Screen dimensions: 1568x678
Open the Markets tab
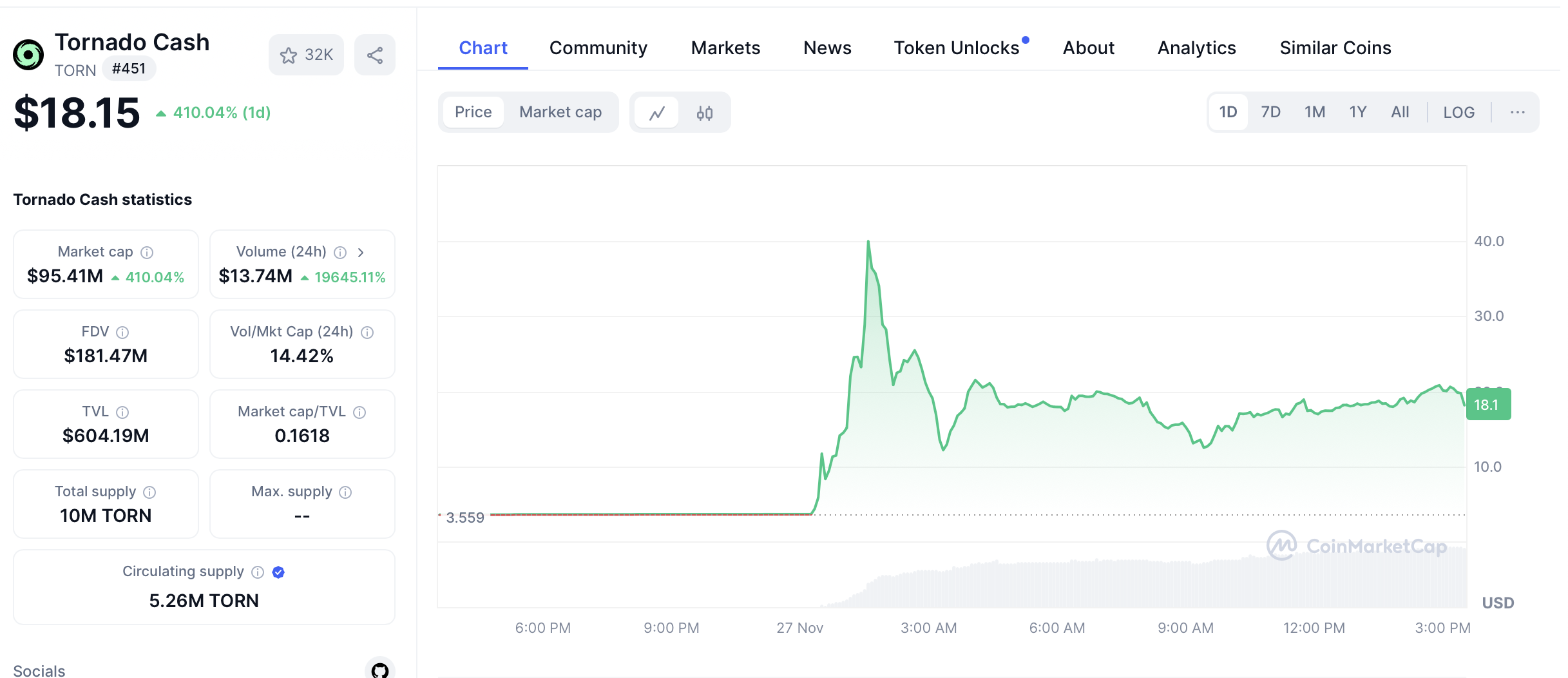[725, 48]
